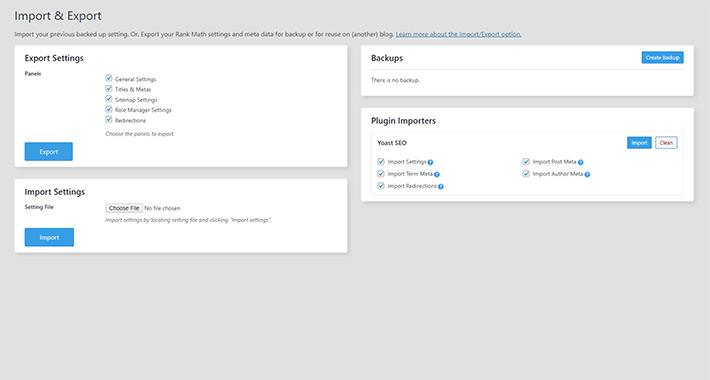Toggle Import Author Meta checkbox

tap(526, 174)
